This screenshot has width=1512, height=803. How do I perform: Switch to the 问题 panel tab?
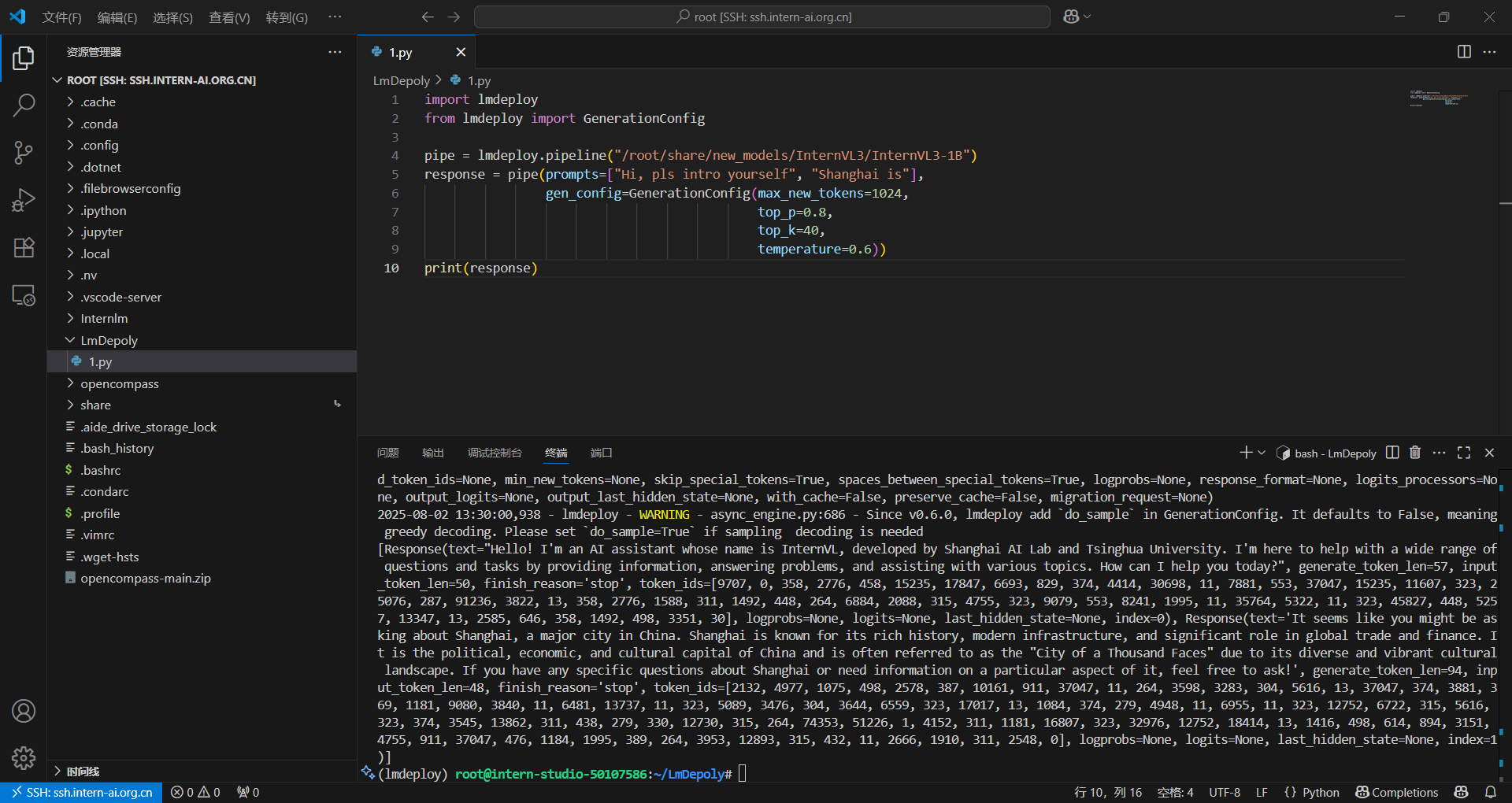(387, 453)
